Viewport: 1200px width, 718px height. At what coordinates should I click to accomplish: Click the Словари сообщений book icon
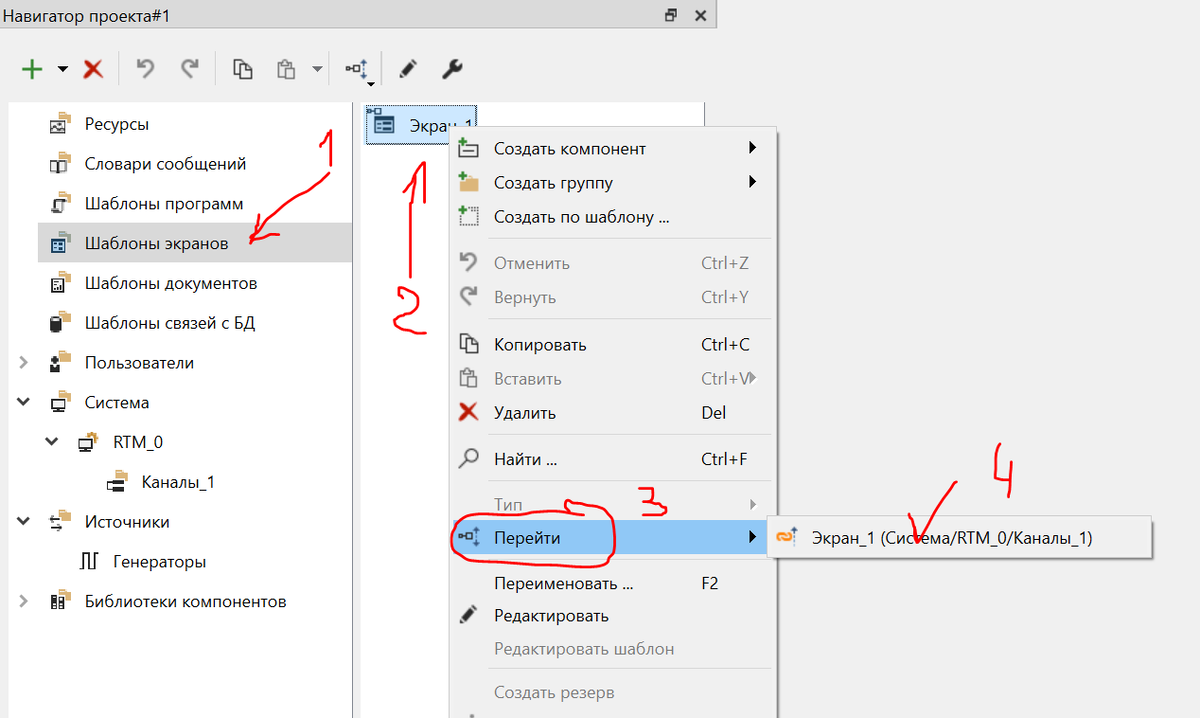point(60,164)
